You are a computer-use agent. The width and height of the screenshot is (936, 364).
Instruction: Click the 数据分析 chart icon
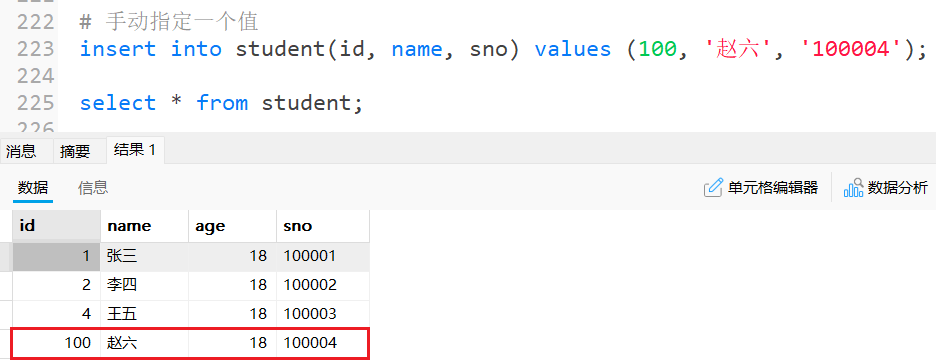(854, 188)
